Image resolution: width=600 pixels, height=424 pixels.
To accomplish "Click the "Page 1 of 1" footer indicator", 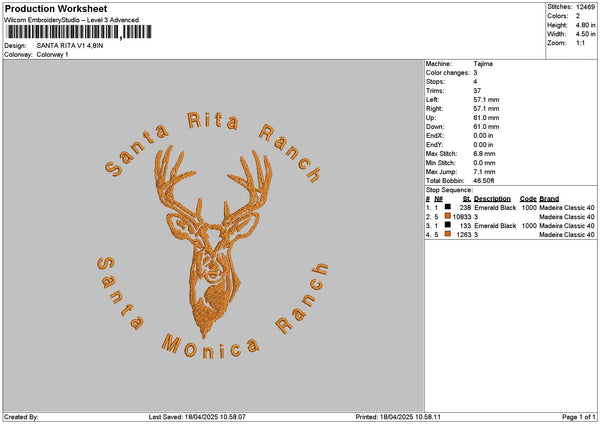I will (579, 417).
